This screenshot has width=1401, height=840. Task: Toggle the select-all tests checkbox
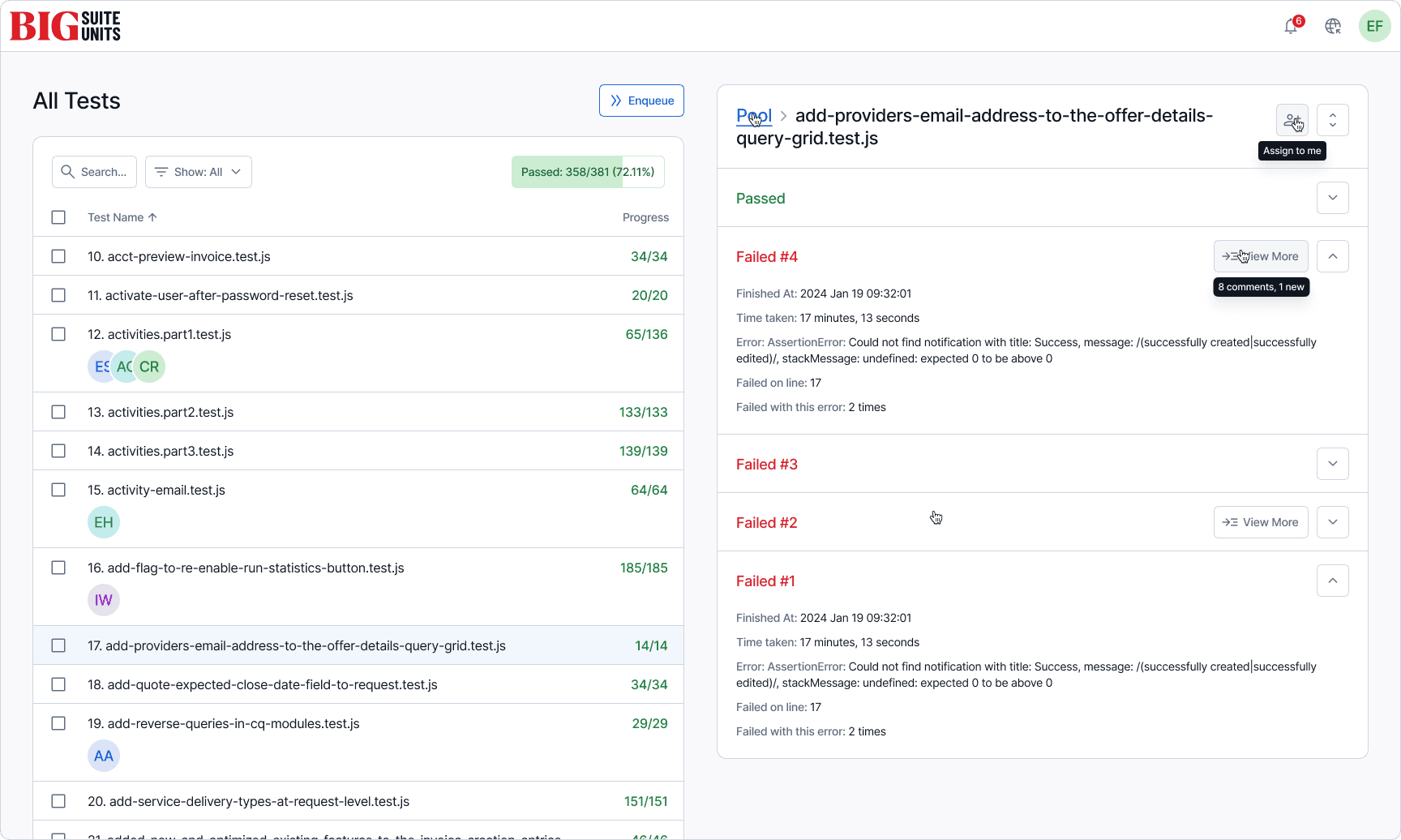coord(58,217)
